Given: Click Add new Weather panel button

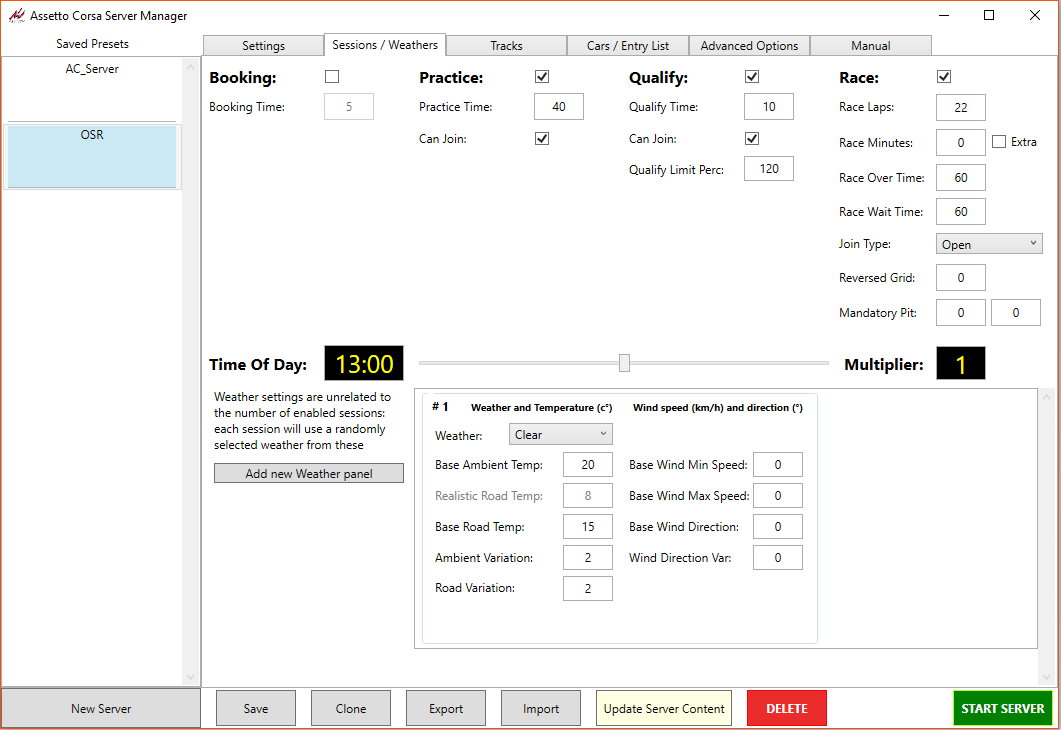Looking at the screenshot, I should coord(309,473).
